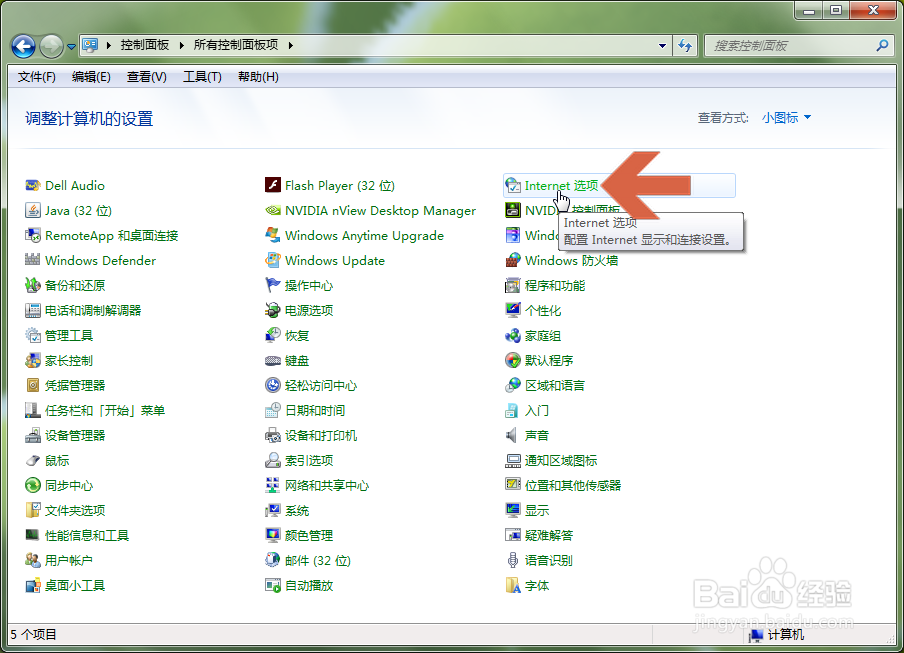
Task: Open the Dell Audio icon
Action: [33, 186]
